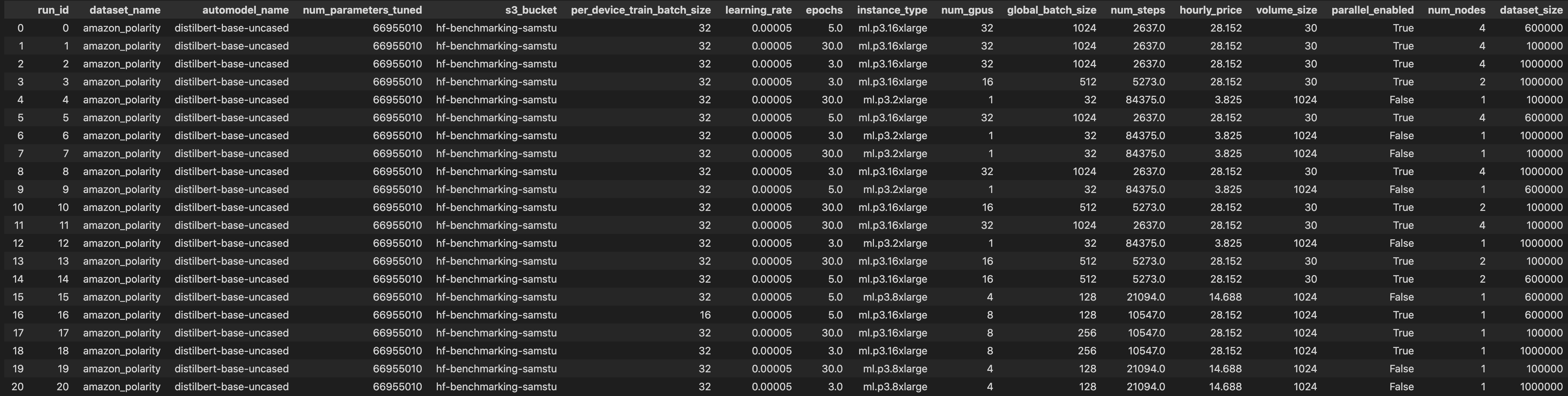Viewport: 1568px width, 396px height.
Task: Click the num_steps 2637.0 cell in row 11
Action: point(1149,225)
